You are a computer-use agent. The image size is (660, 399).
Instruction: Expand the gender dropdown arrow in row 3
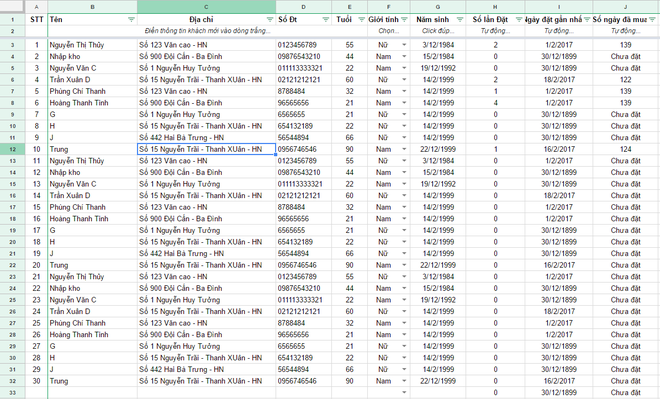(404, 45)
